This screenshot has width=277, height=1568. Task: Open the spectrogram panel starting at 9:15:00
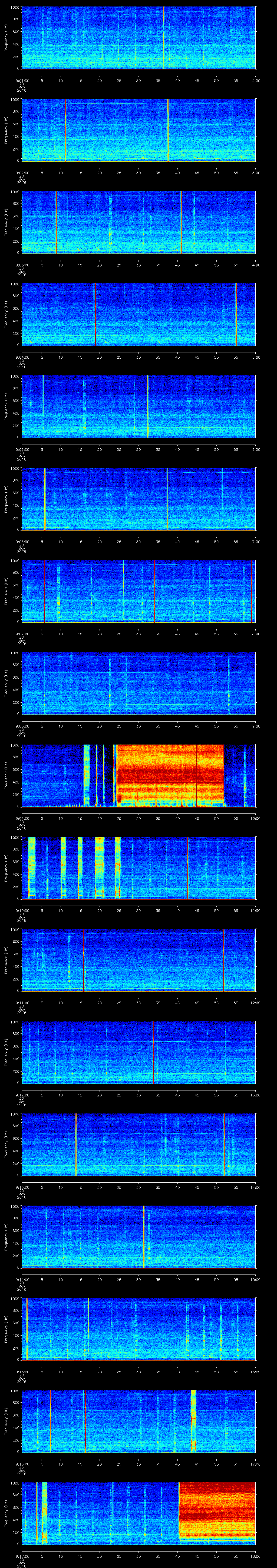tap(139, 1329)
